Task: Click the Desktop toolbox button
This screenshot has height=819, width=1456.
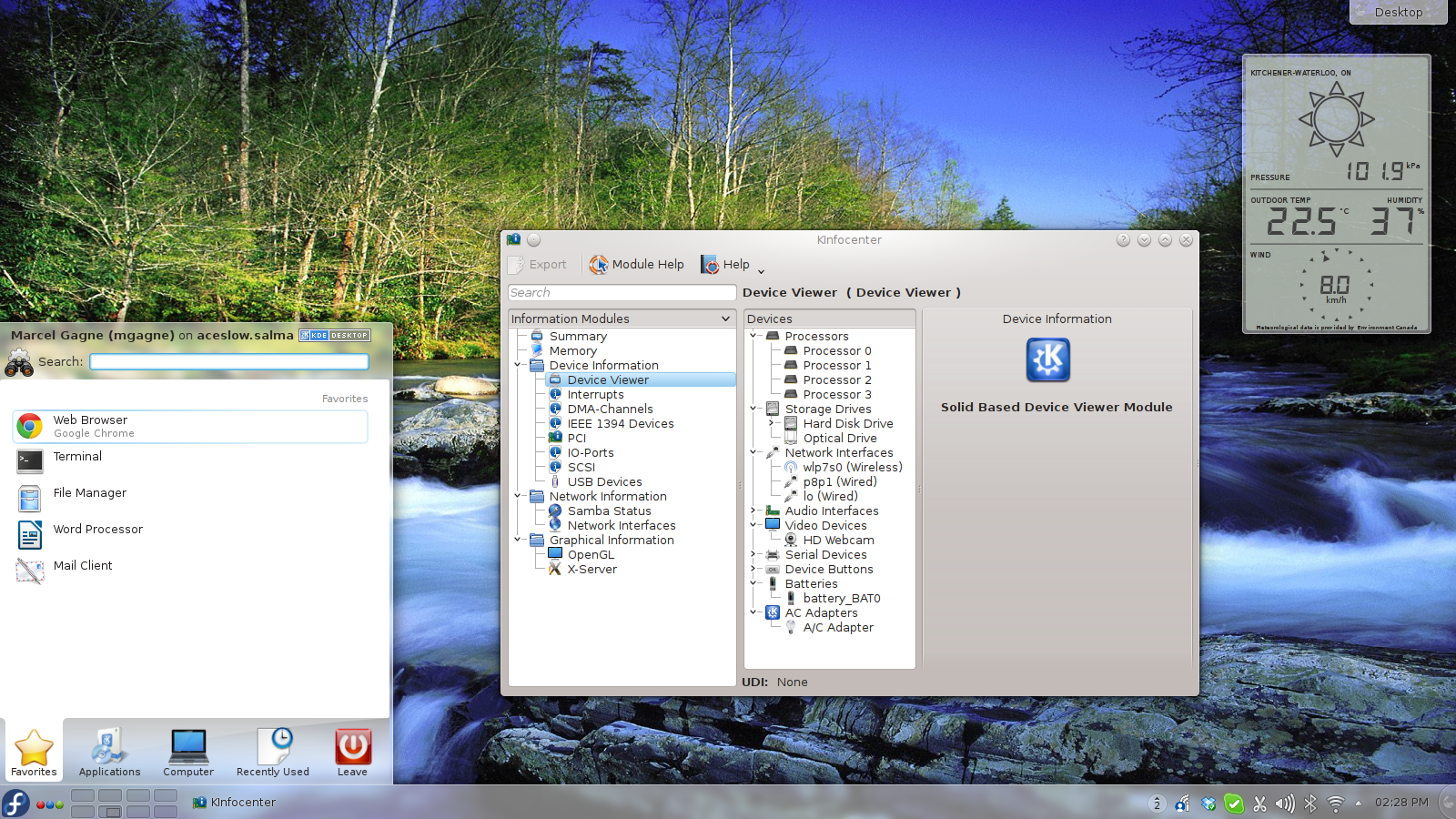Action: 1399,12
